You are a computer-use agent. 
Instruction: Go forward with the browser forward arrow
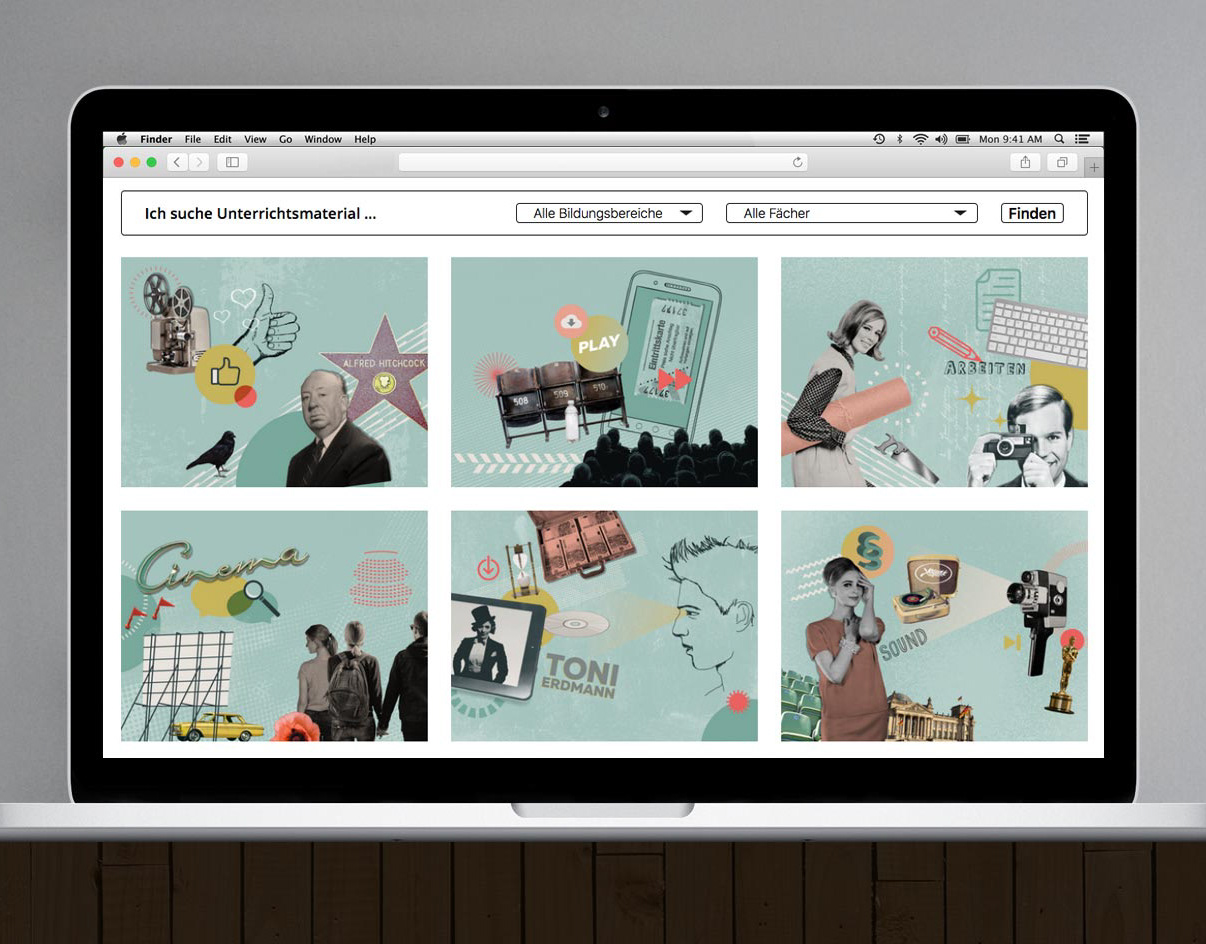(x=199, y=162)
